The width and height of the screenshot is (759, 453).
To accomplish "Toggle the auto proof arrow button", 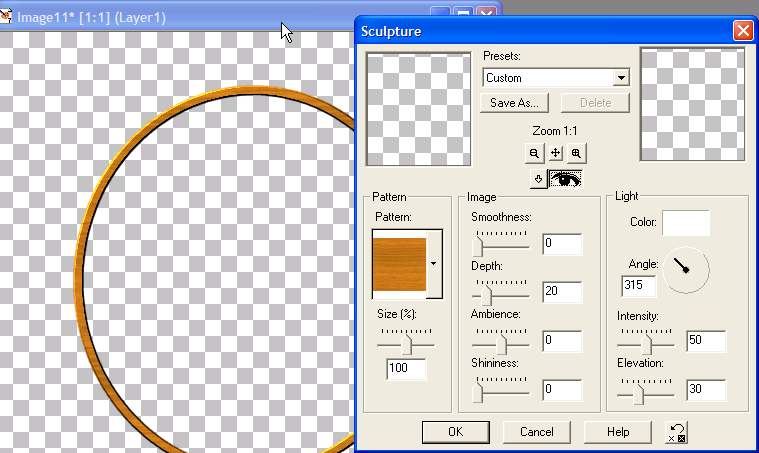I will click(538, 179).
